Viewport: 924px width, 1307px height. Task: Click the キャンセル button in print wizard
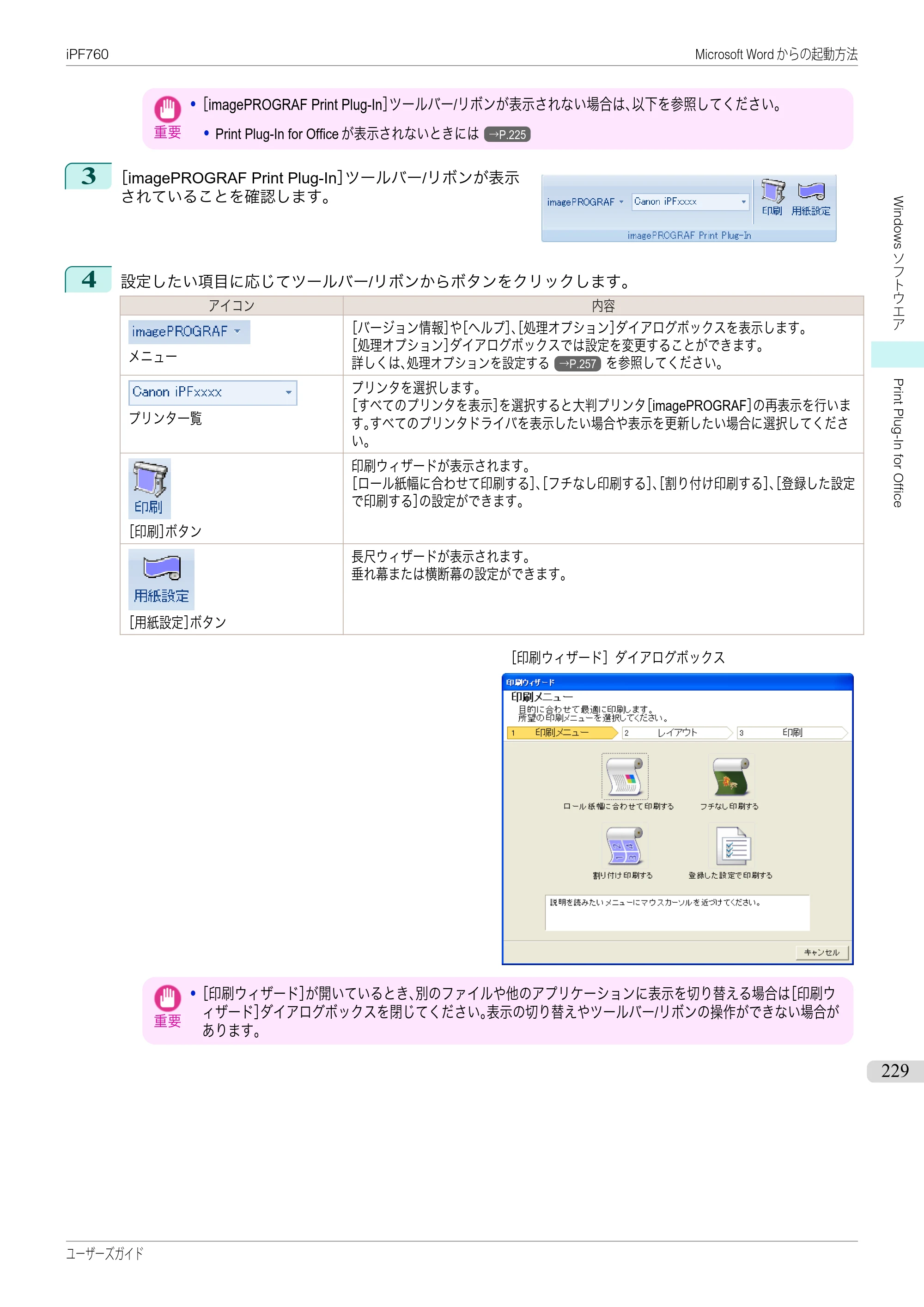coord(821,952)
